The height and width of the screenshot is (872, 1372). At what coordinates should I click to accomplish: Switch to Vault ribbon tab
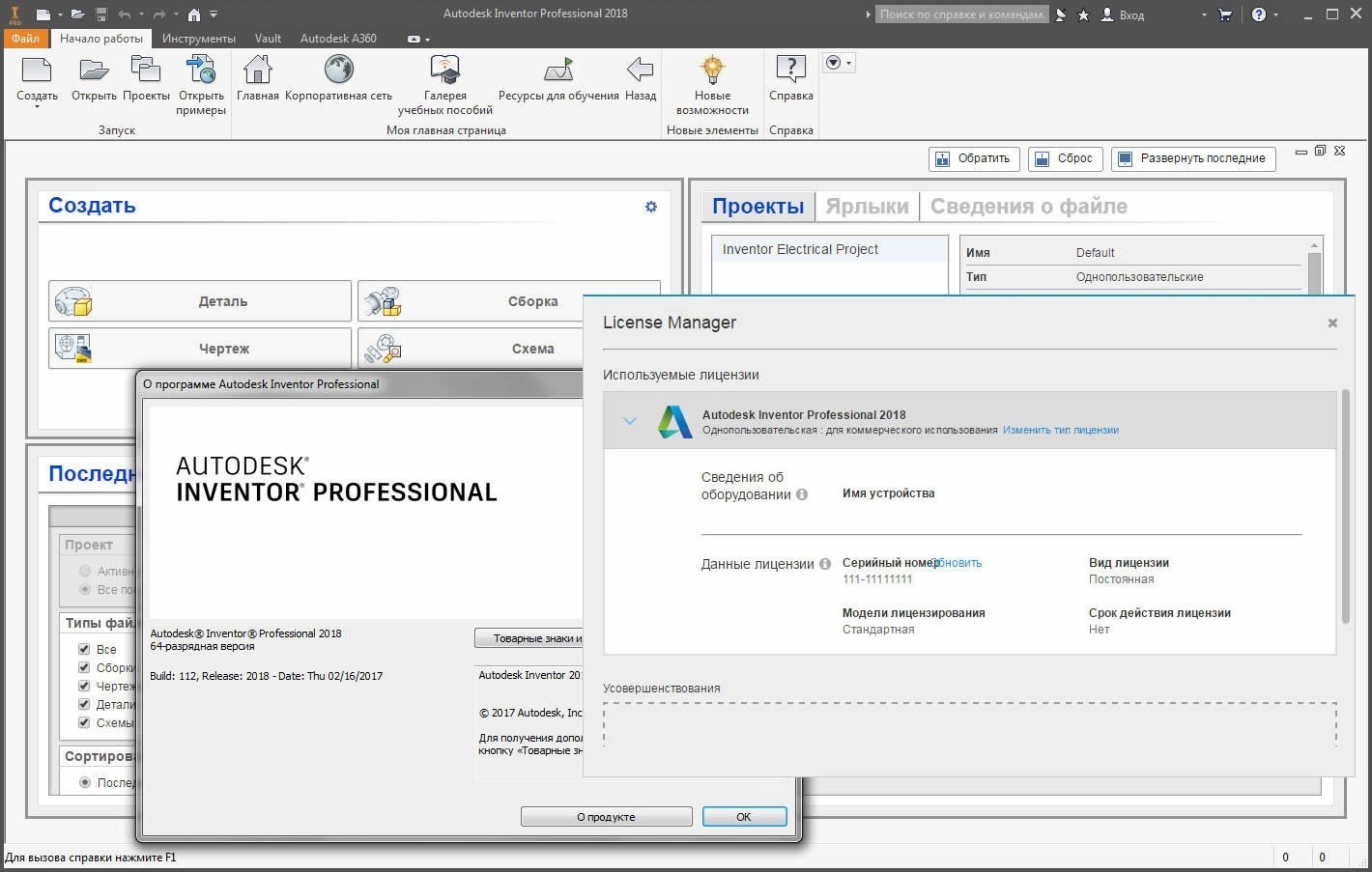268,39
